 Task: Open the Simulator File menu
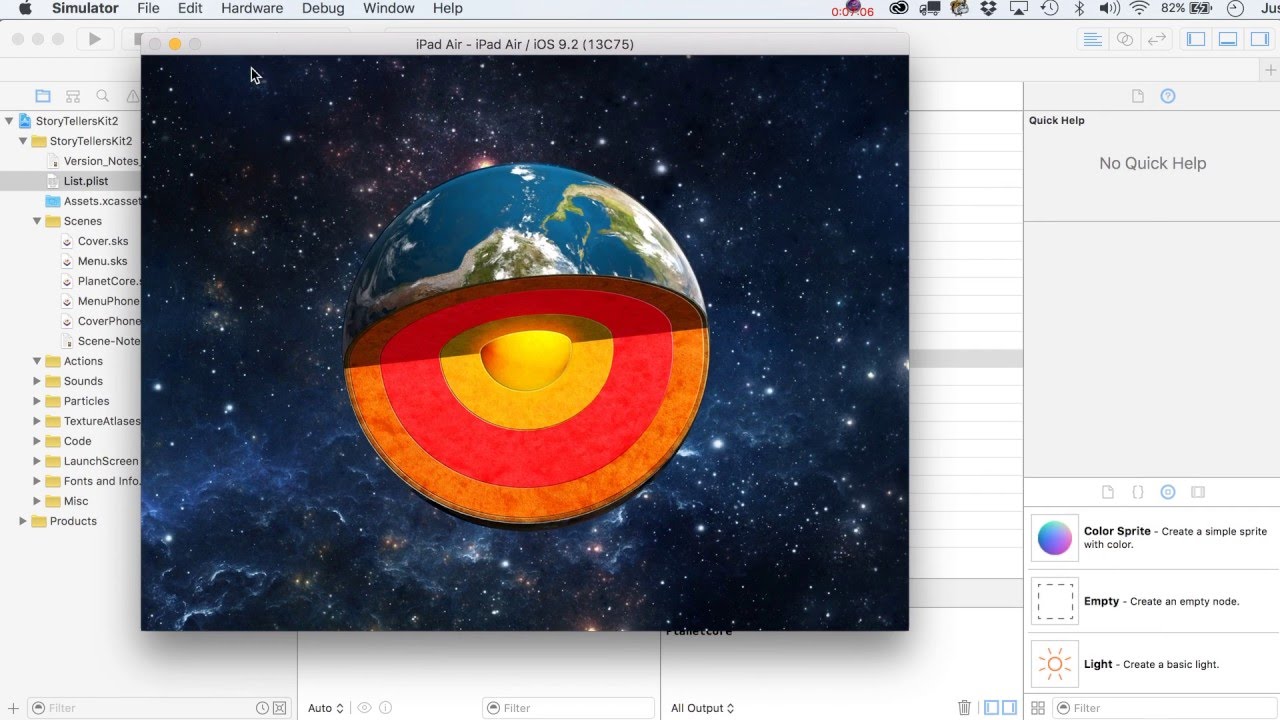tap(148, 8)
